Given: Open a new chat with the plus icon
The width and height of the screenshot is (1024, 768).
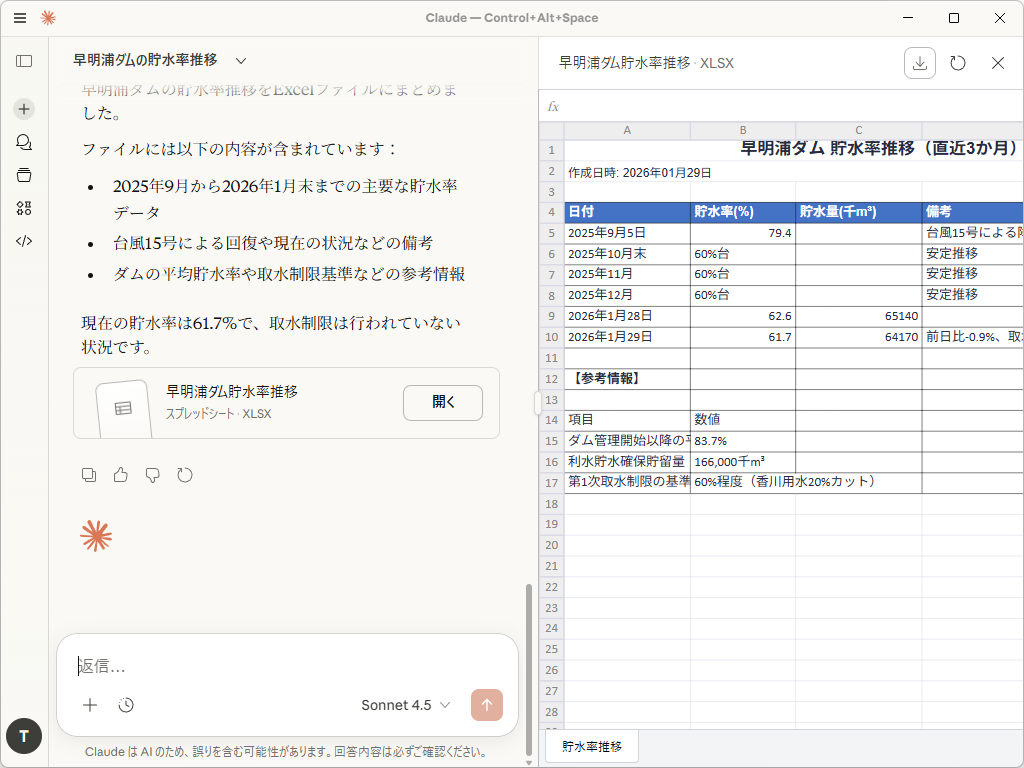Looking at the screenshot, I should coord(23,108).
